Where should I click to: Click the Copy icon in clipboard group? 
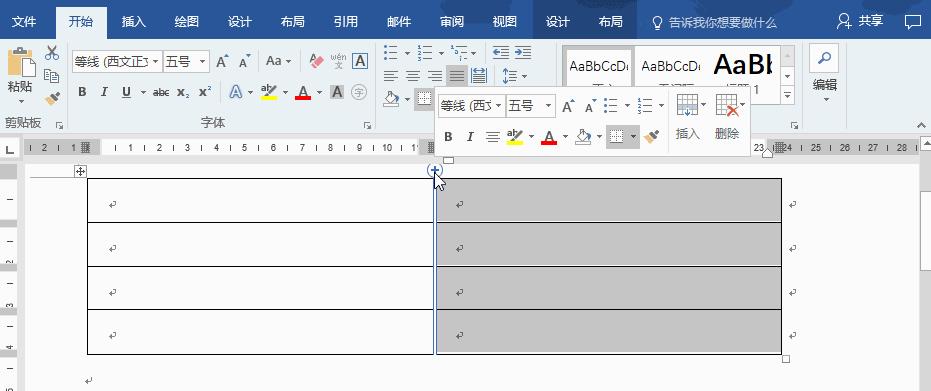click(52, 76)
